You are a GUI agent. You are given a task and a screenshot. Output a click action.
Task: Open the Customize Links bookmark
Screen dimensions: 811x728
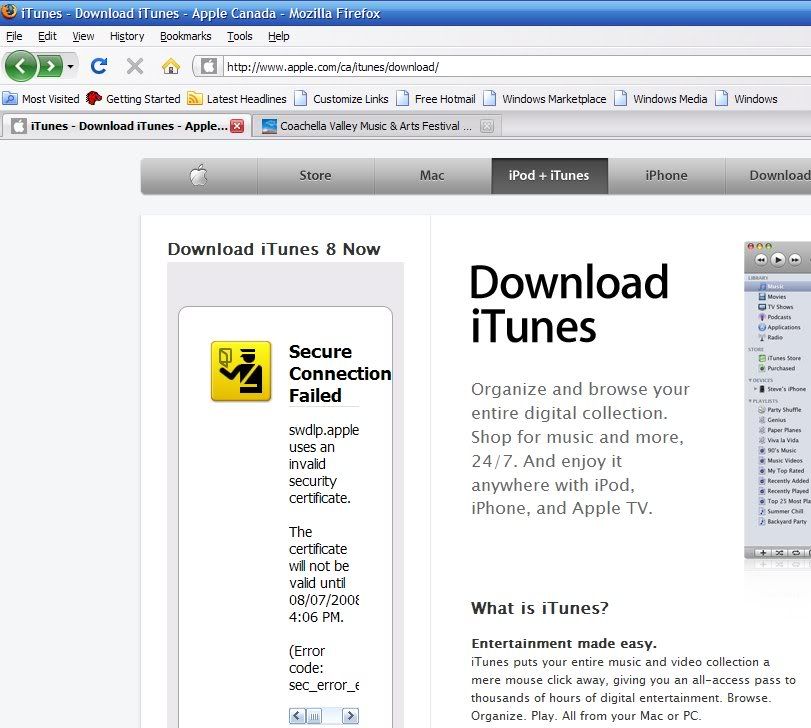click(341, 99)
